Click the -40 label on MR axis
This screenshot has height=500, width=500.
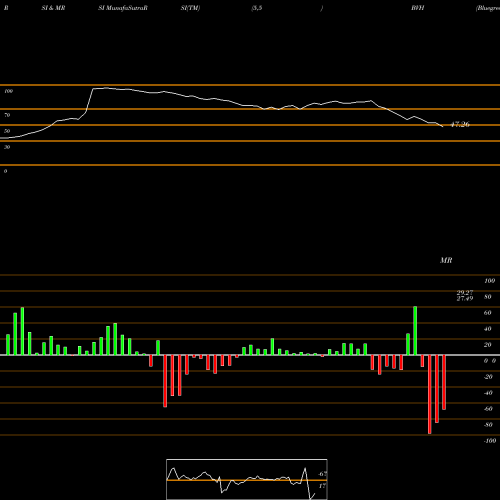click(x=488, y=393)
